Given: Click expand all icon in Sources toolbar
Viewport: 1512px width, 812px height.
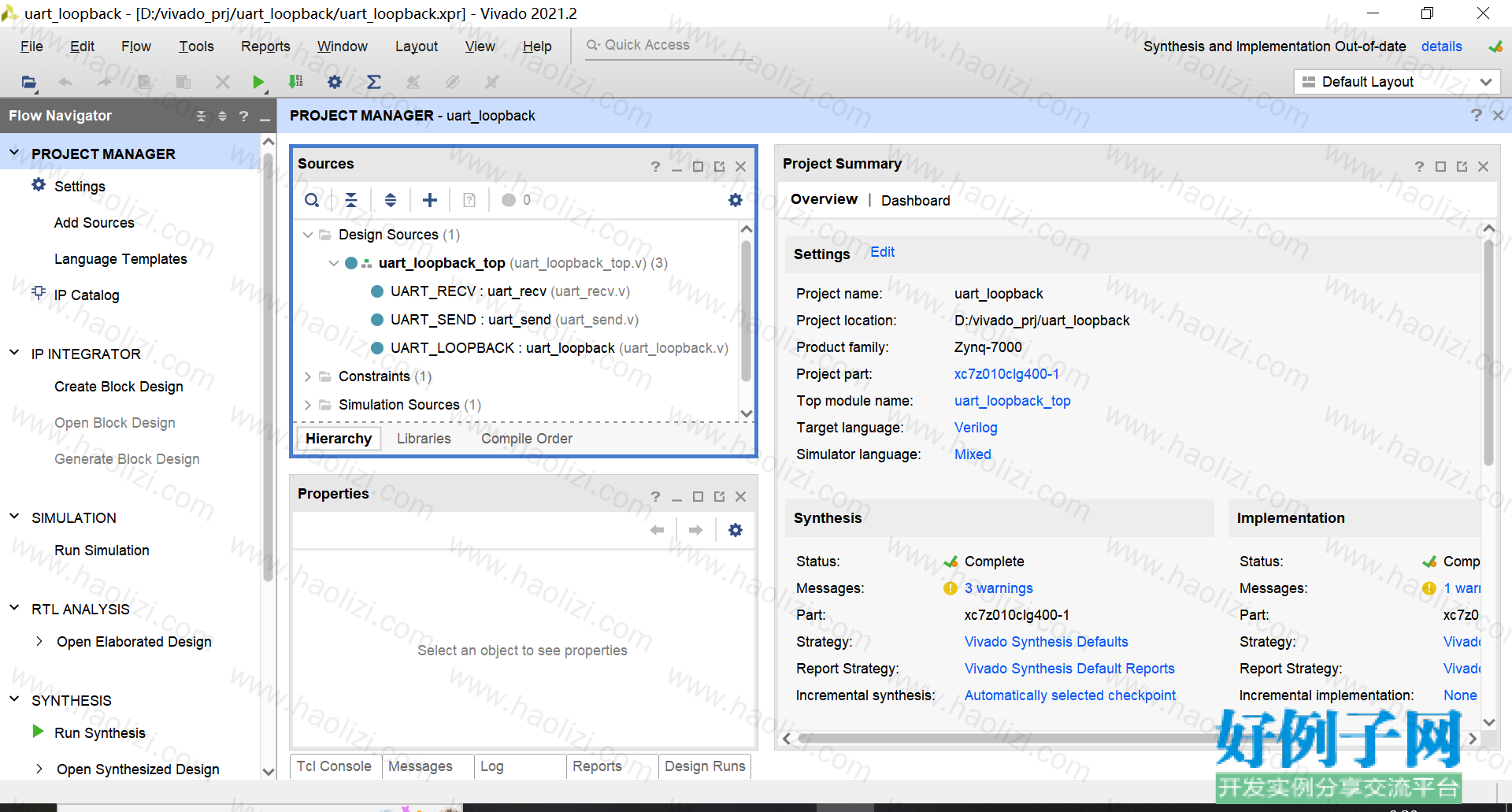Looking at the screenshot, I should pos(391,200).
